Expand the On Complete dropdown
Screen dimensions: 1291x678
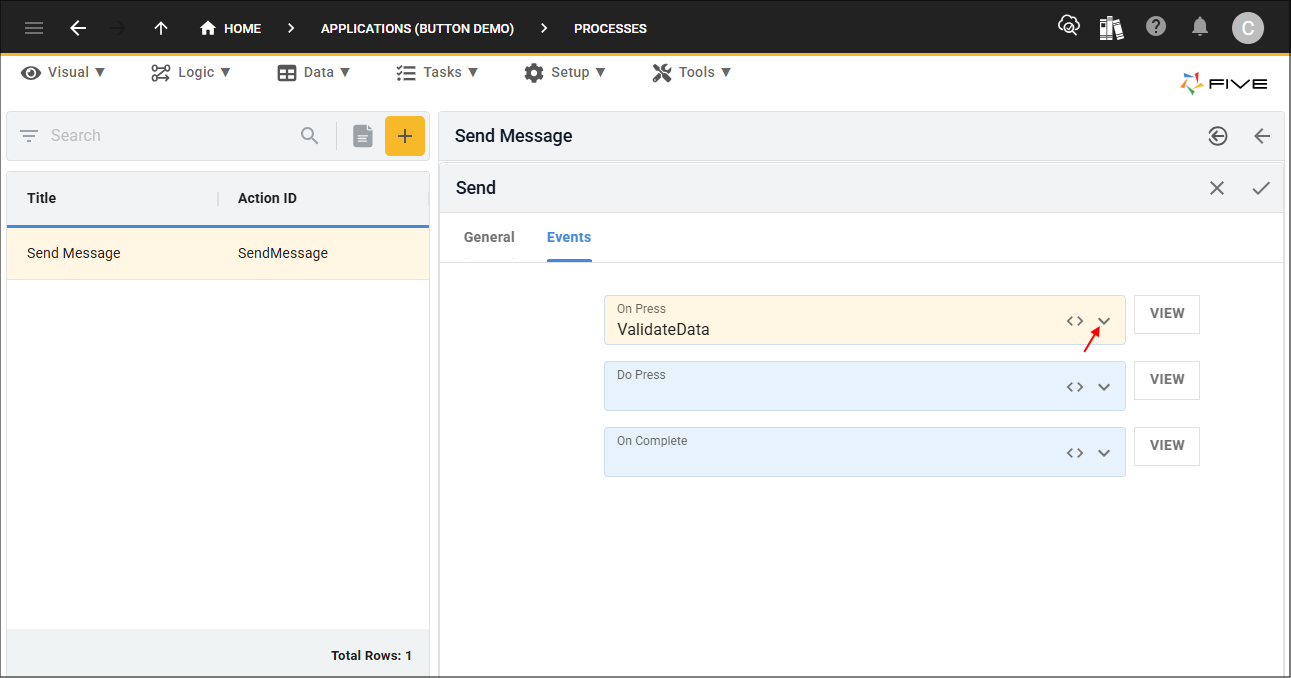[1104, 453]
